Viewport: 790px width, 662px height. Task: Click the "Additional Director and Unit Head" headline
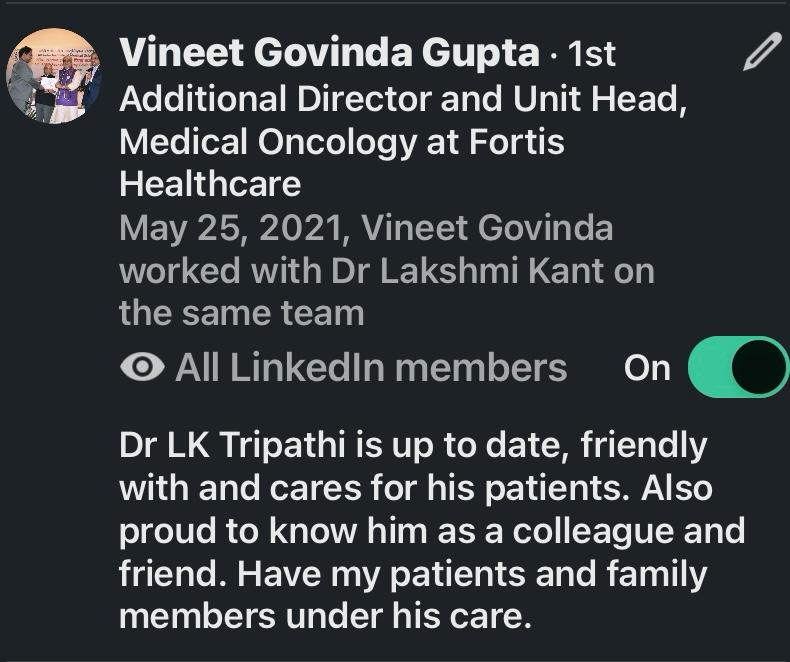point(403,99)
